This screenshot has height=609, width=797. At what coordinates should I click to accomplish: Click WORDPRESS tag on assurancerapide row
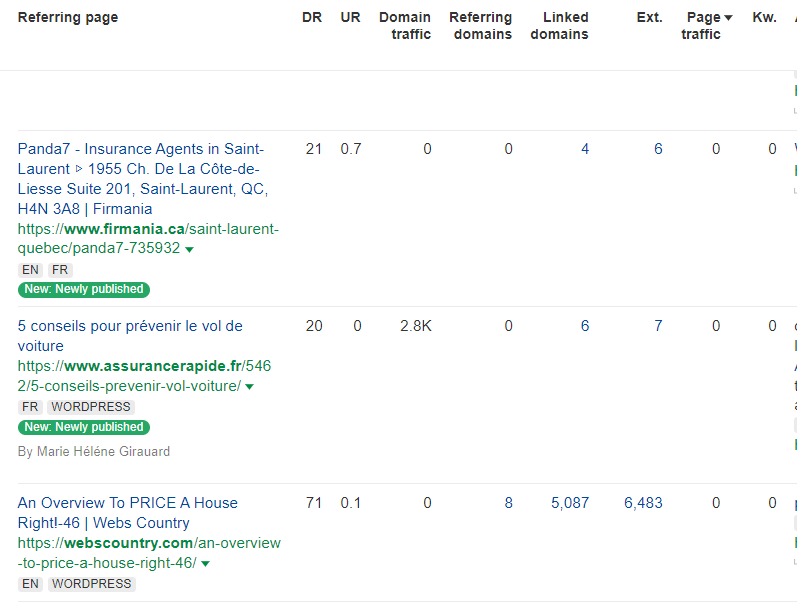tap(91, 407)
